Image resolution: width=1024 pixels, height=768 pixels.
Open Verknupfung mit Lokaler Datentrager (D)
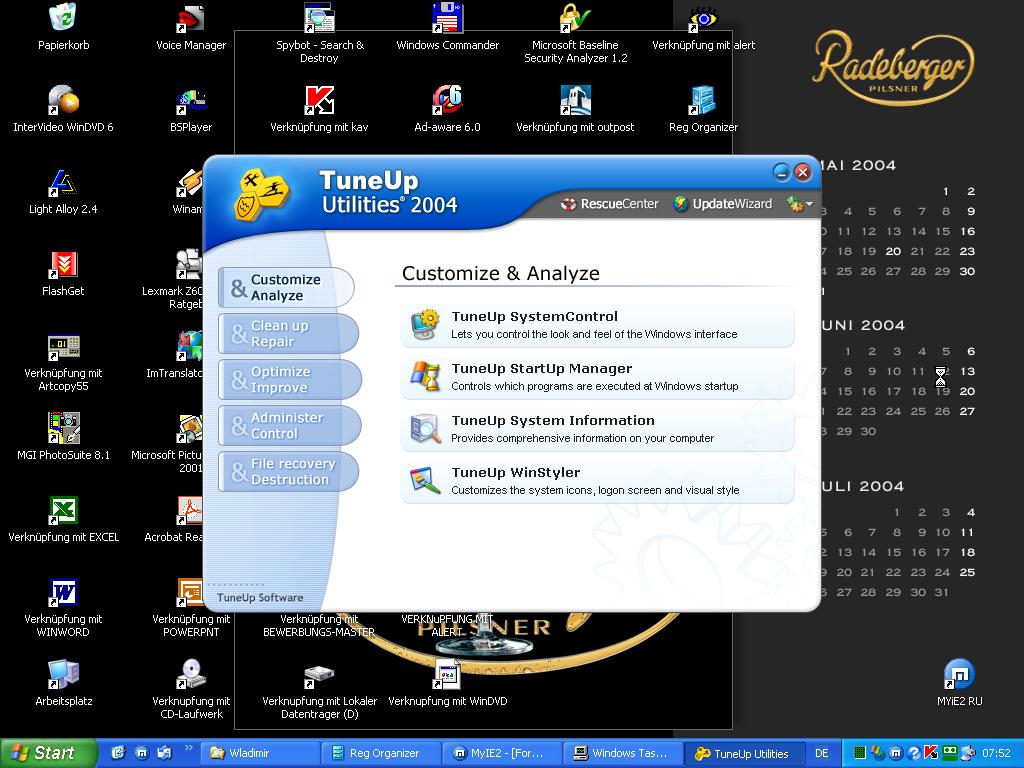click(x=319, y=690)
